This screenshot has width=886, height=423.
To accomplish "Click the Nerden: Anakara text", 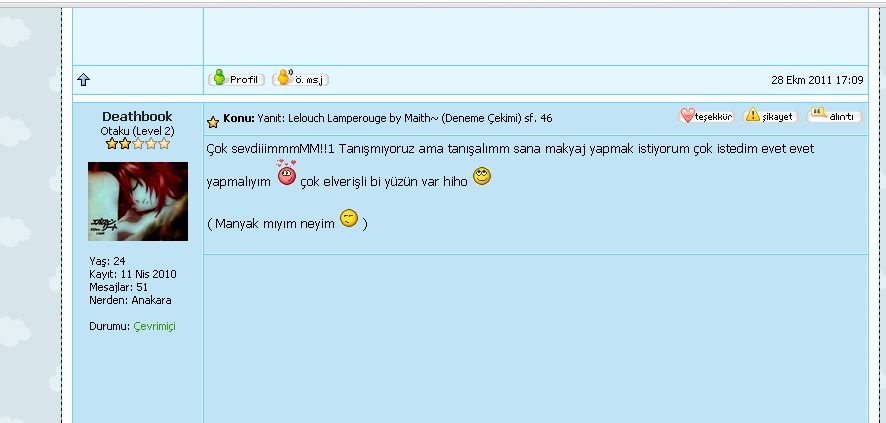I will coord(131,300).
